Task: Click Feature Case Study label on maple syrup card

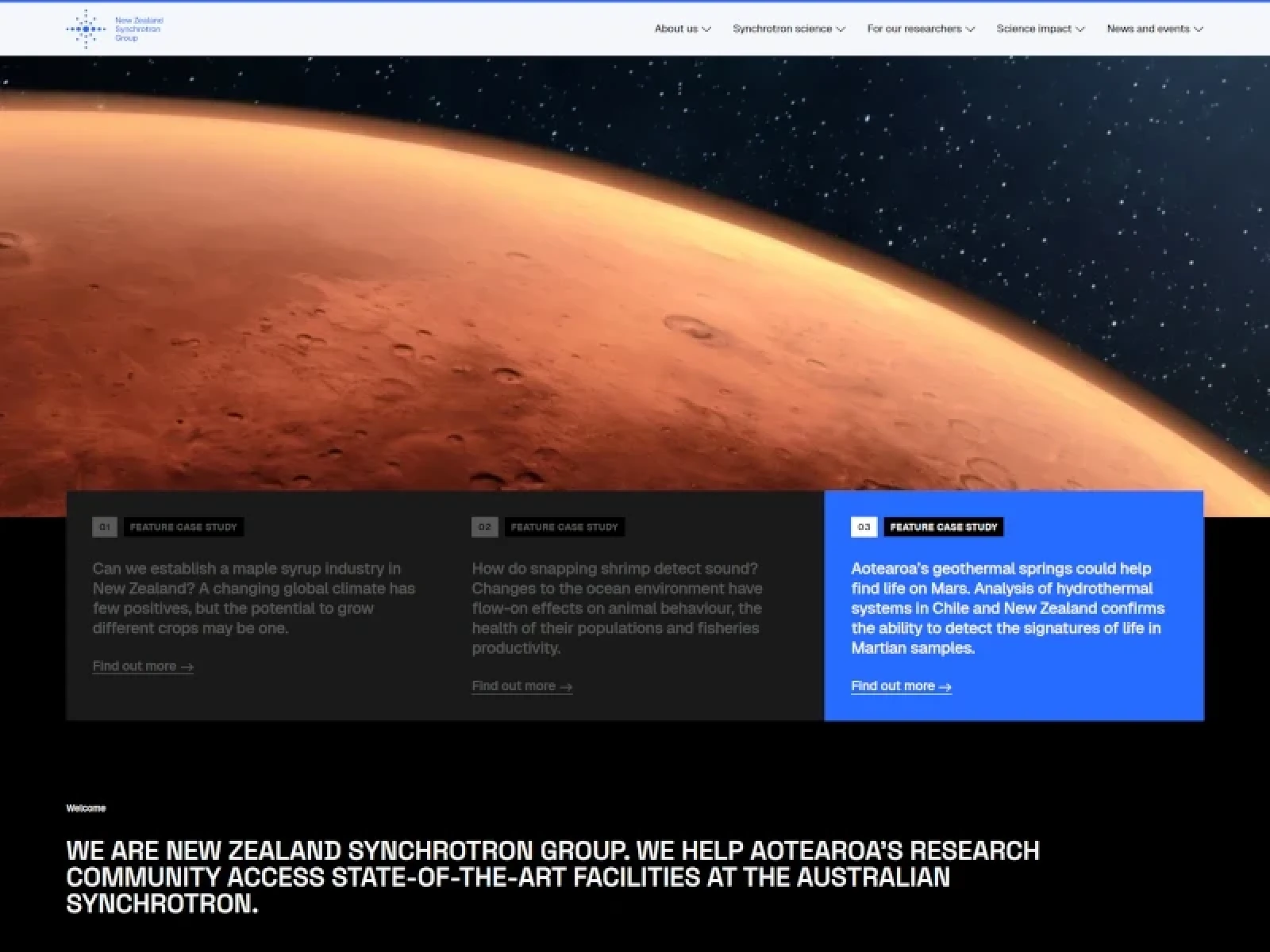Action: pos(183,527)
